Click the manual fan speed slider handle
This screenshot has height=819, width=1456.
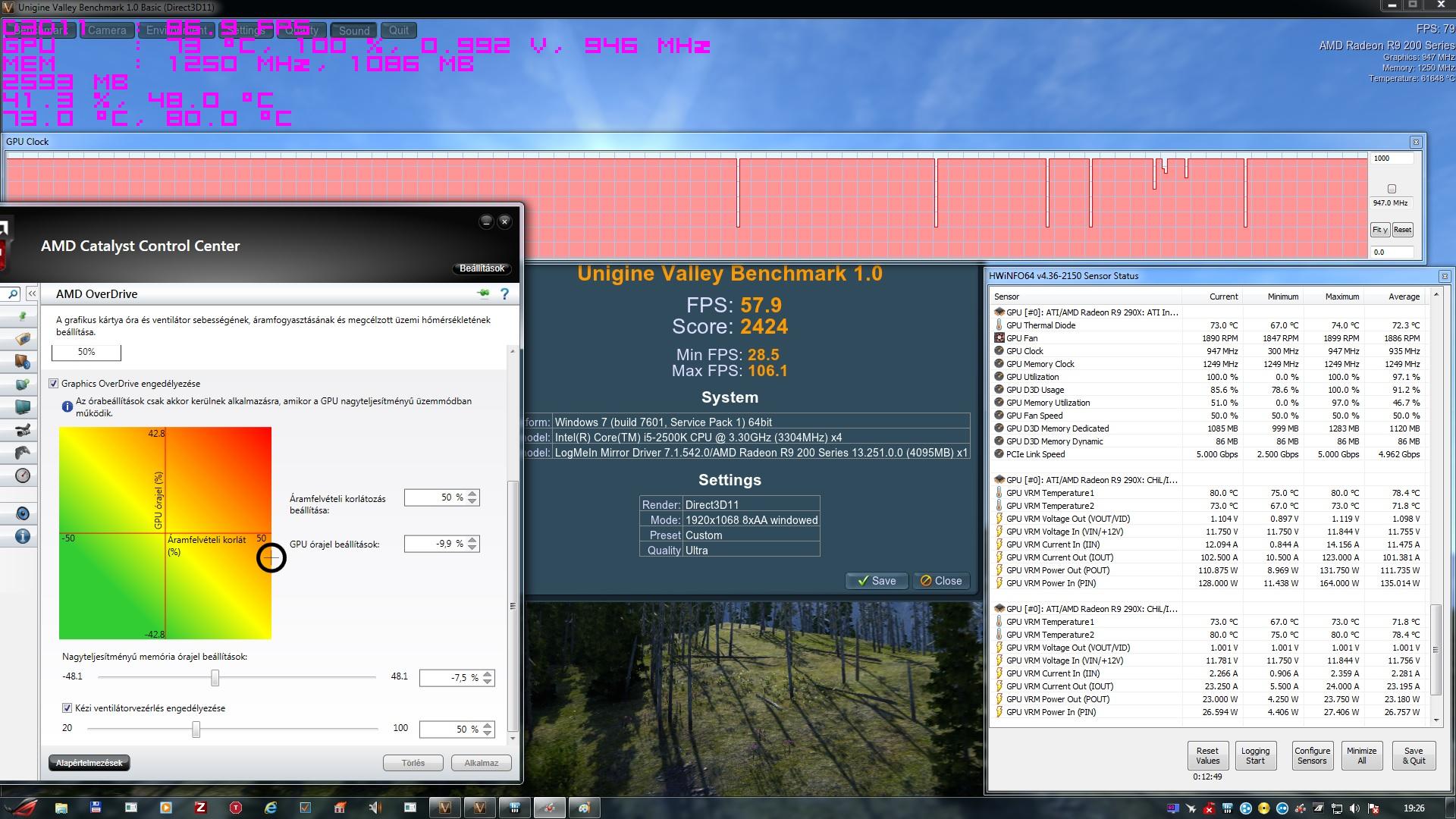(x=196, y=729)
